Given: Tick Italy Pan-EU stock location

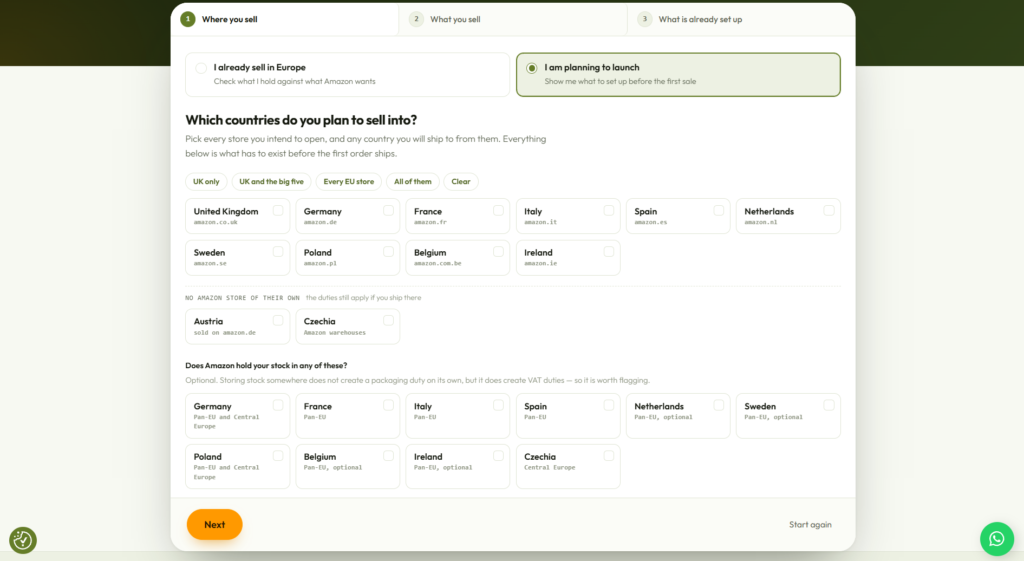Looking at the screenshot, I should (458, 415).
